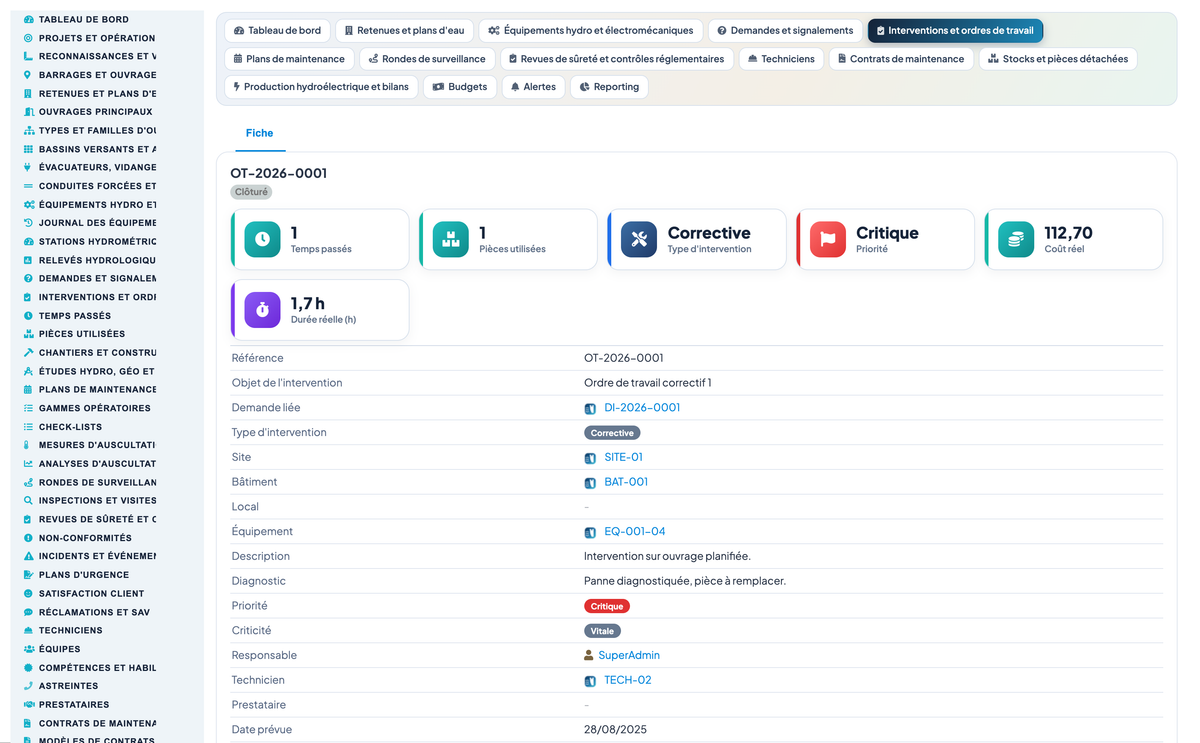Open Projets et opérations sidebar entry
This screenshot has width=1200, height=743.
(x=89, y=38)
